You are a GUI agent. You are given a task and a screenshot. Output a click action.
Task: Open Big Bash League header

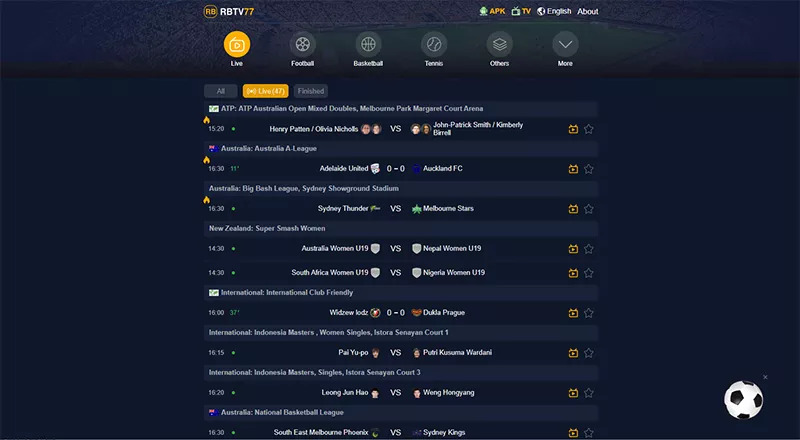pyautogui.click(x=401, y=188)
